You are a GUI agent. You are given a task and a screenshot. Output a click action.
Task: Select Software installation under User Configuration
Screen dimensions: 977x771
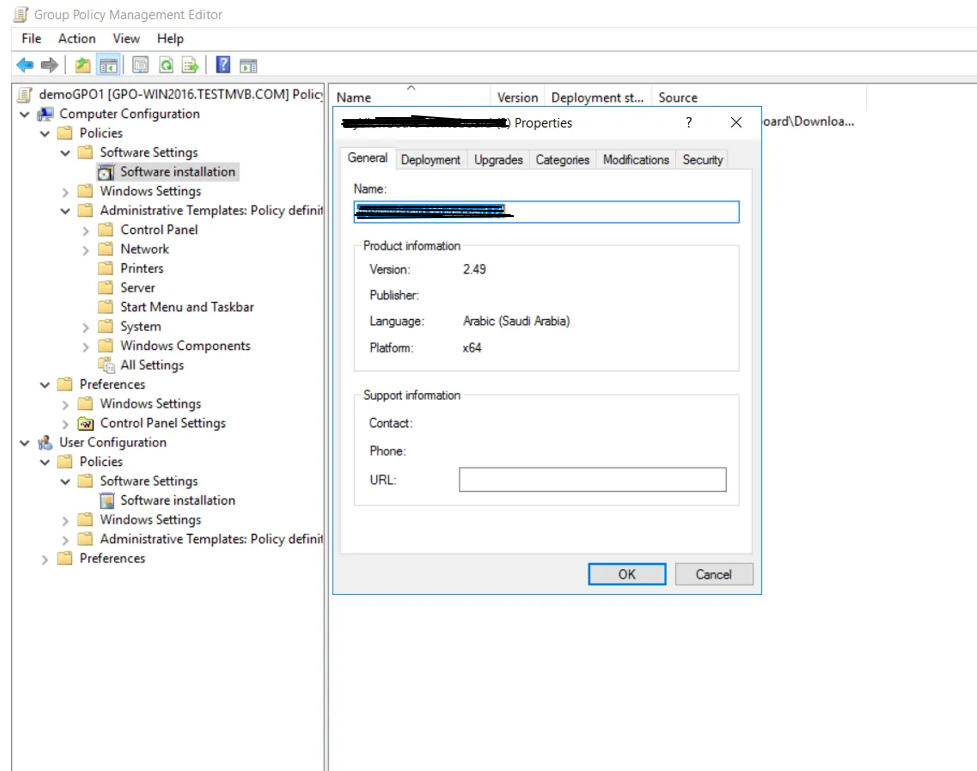pyautogui.click(x=177, y=500)
